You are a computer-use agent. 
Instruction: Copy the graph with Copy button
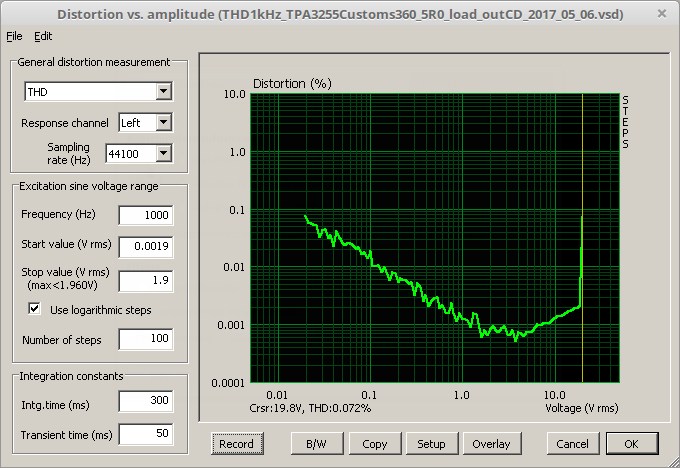tap(375, 444)
